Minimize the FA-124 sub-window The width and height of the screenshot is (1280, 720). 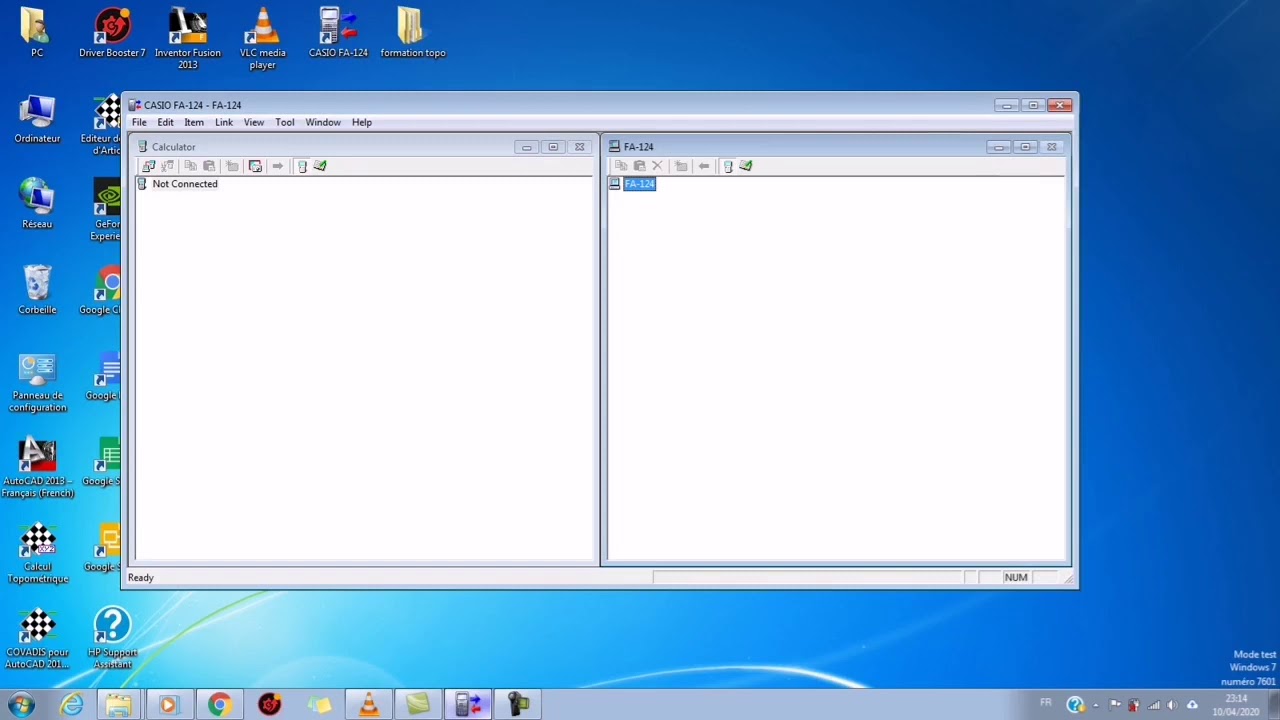(x=999, y=147)
